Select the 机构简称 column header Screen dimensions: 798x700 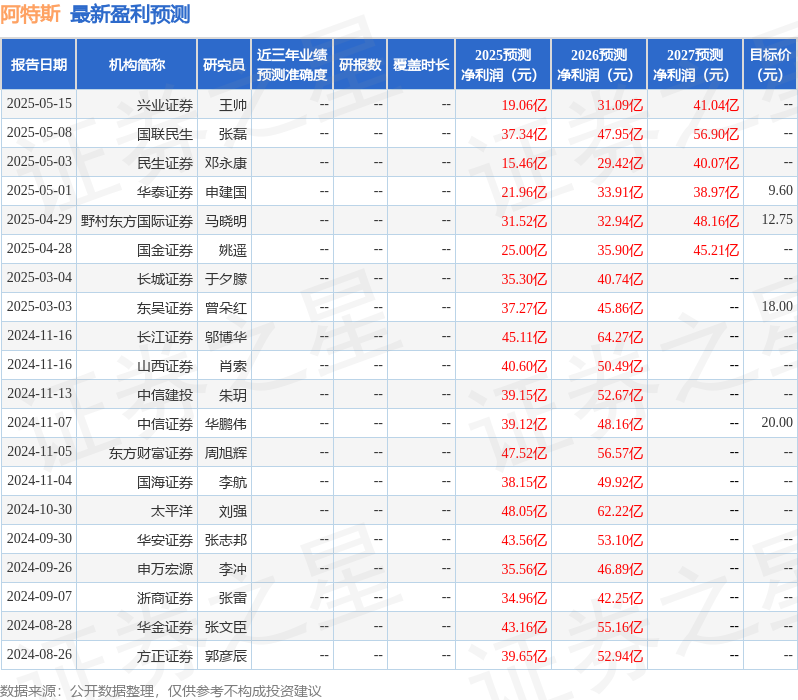pos(136,64)
